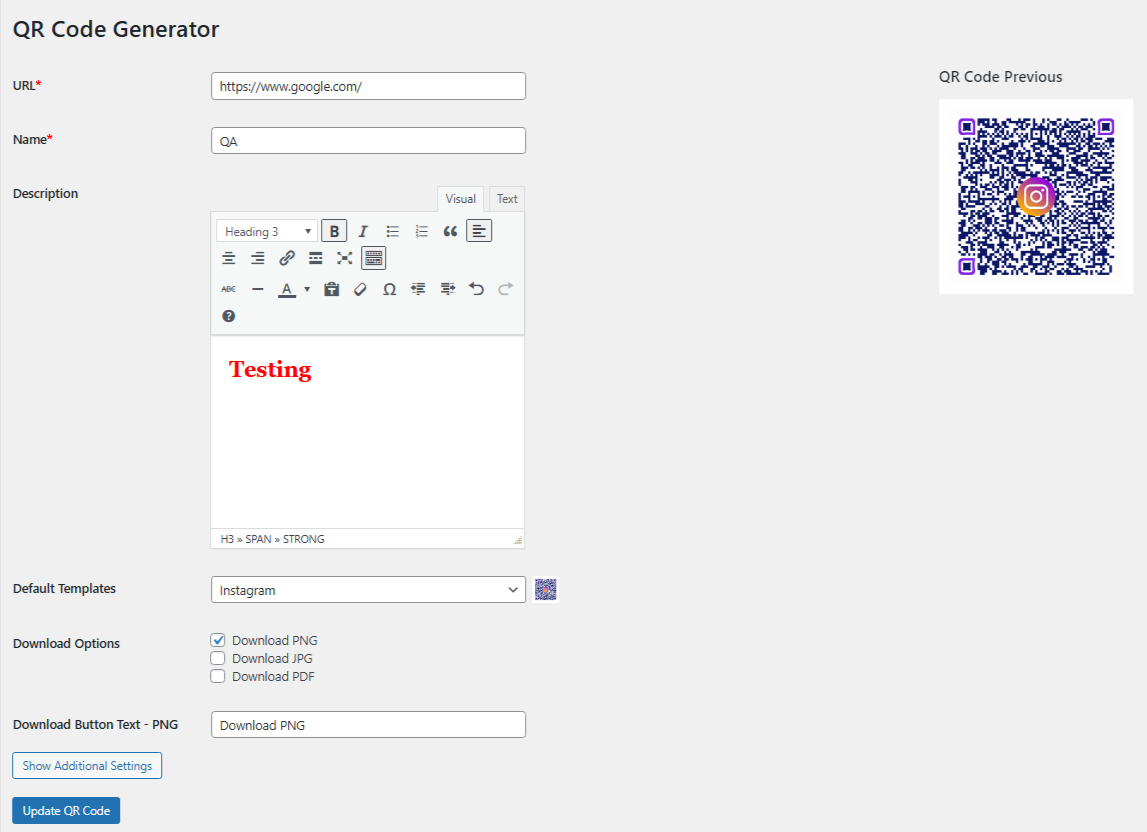Switch to the Text editor tab
The image size is (1147, 832).
pos(507,199)
